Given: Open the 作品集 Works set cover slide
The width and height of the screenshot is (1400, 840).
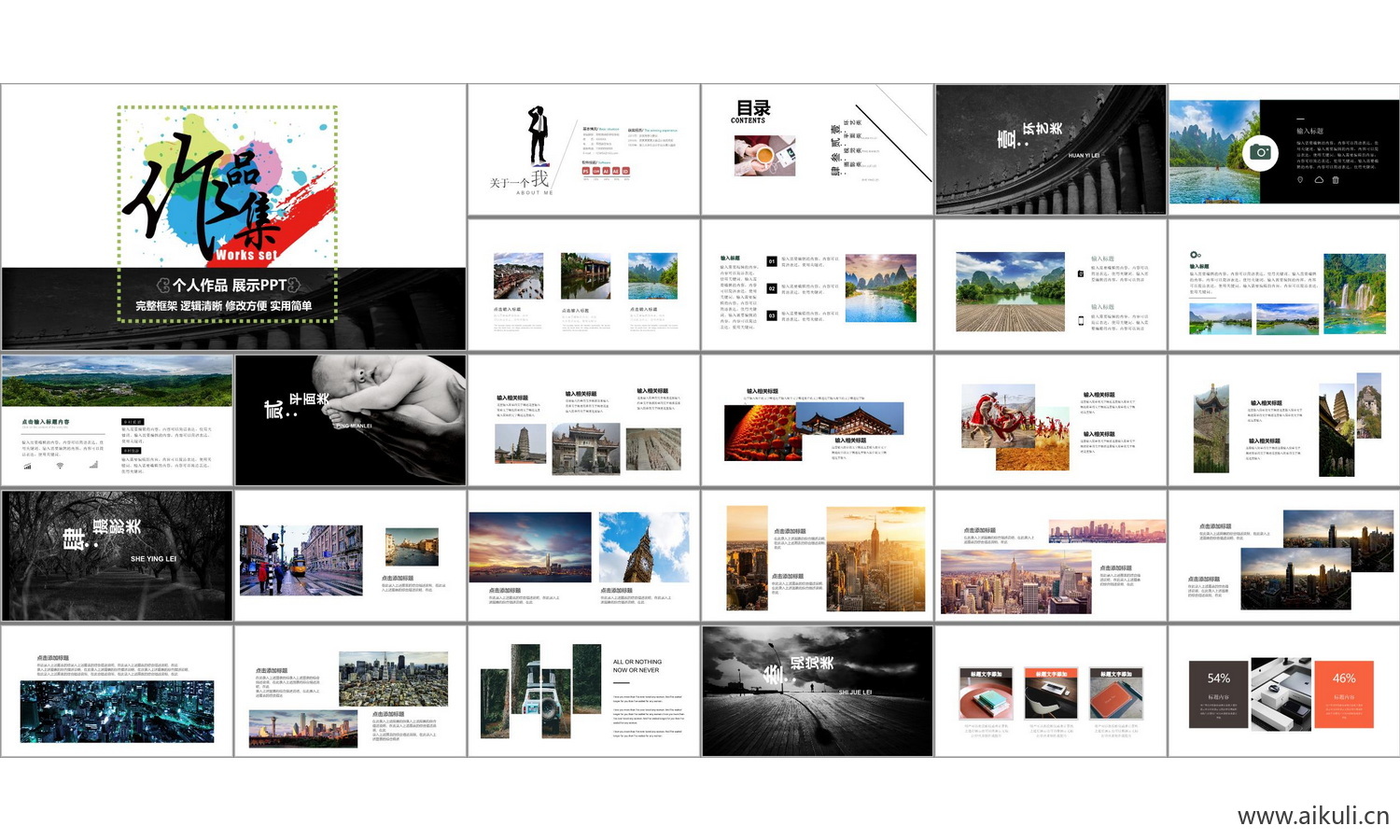Looking at the screenshot, I should tap(233, 217).
